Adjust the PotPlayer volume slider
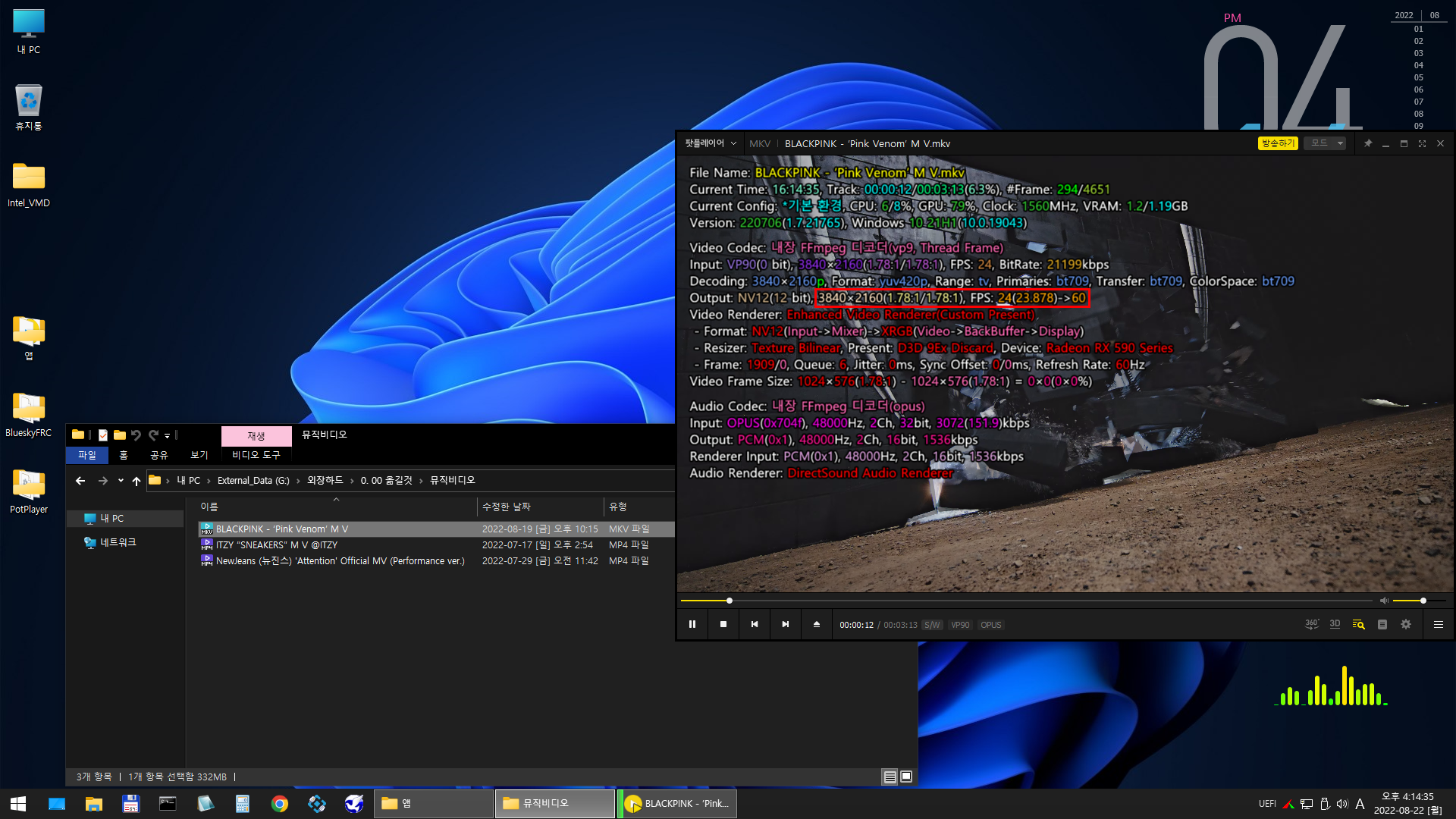The width and height of the screenshot is (1456, 819). pos(1419,601)
